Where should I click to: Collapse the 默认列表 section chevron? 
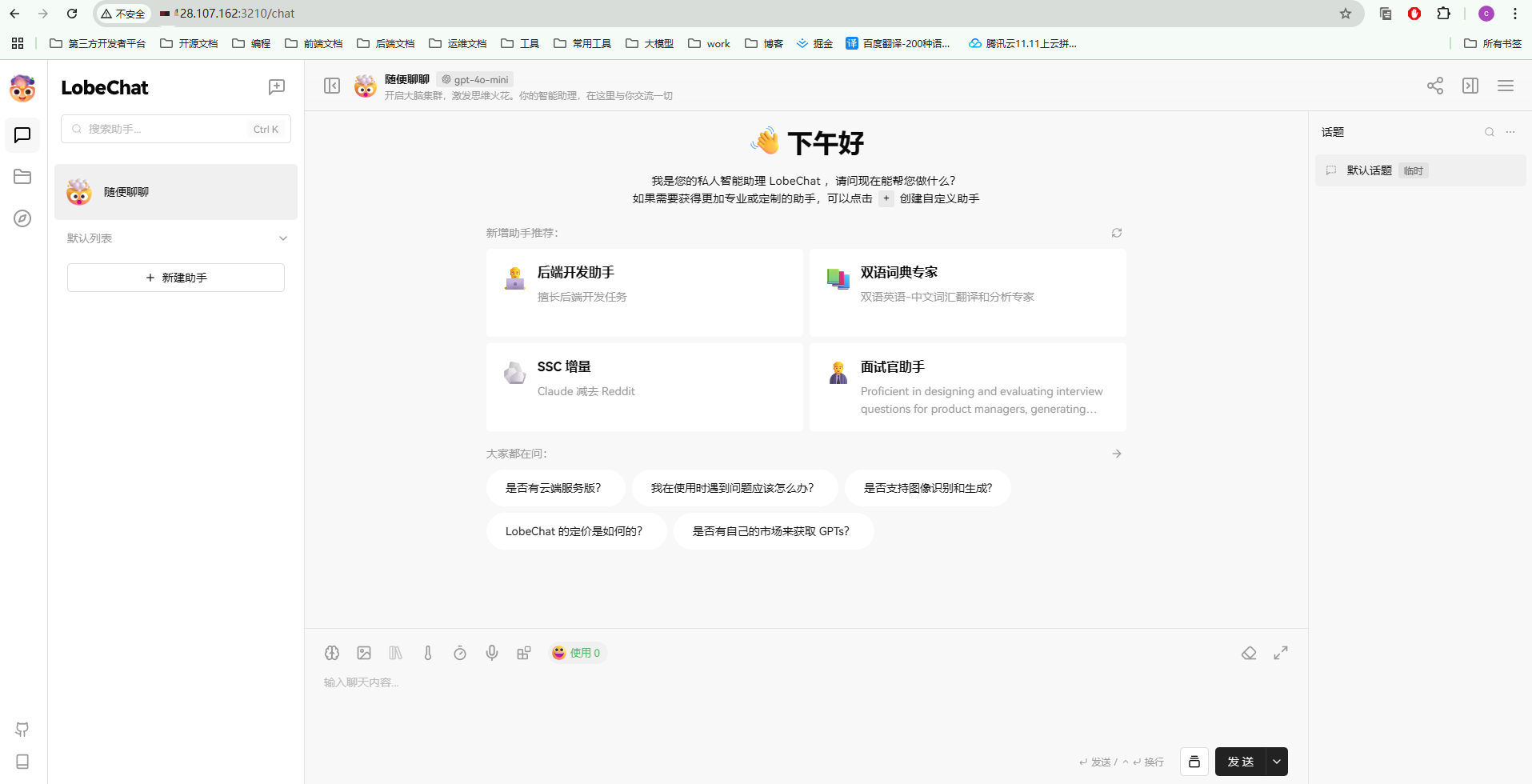(x=283, y=238)
